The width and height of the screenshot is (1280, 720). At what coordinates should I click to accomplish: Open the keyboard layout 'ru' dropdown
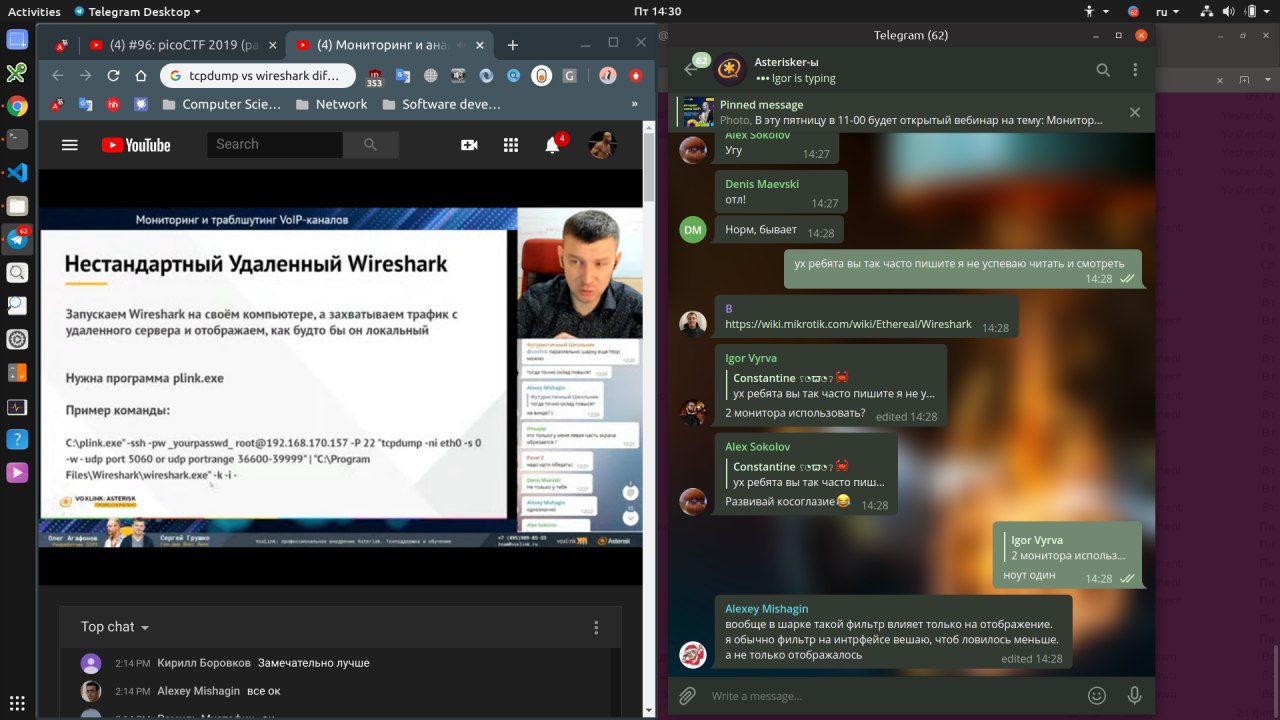1168,12
